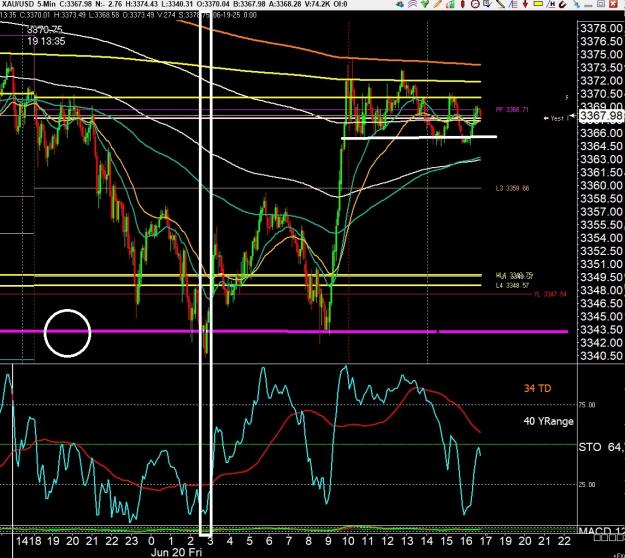Screen dimensions: 625x558
Task: Click the 3343.50 price axis label
Action: [601, 330]
